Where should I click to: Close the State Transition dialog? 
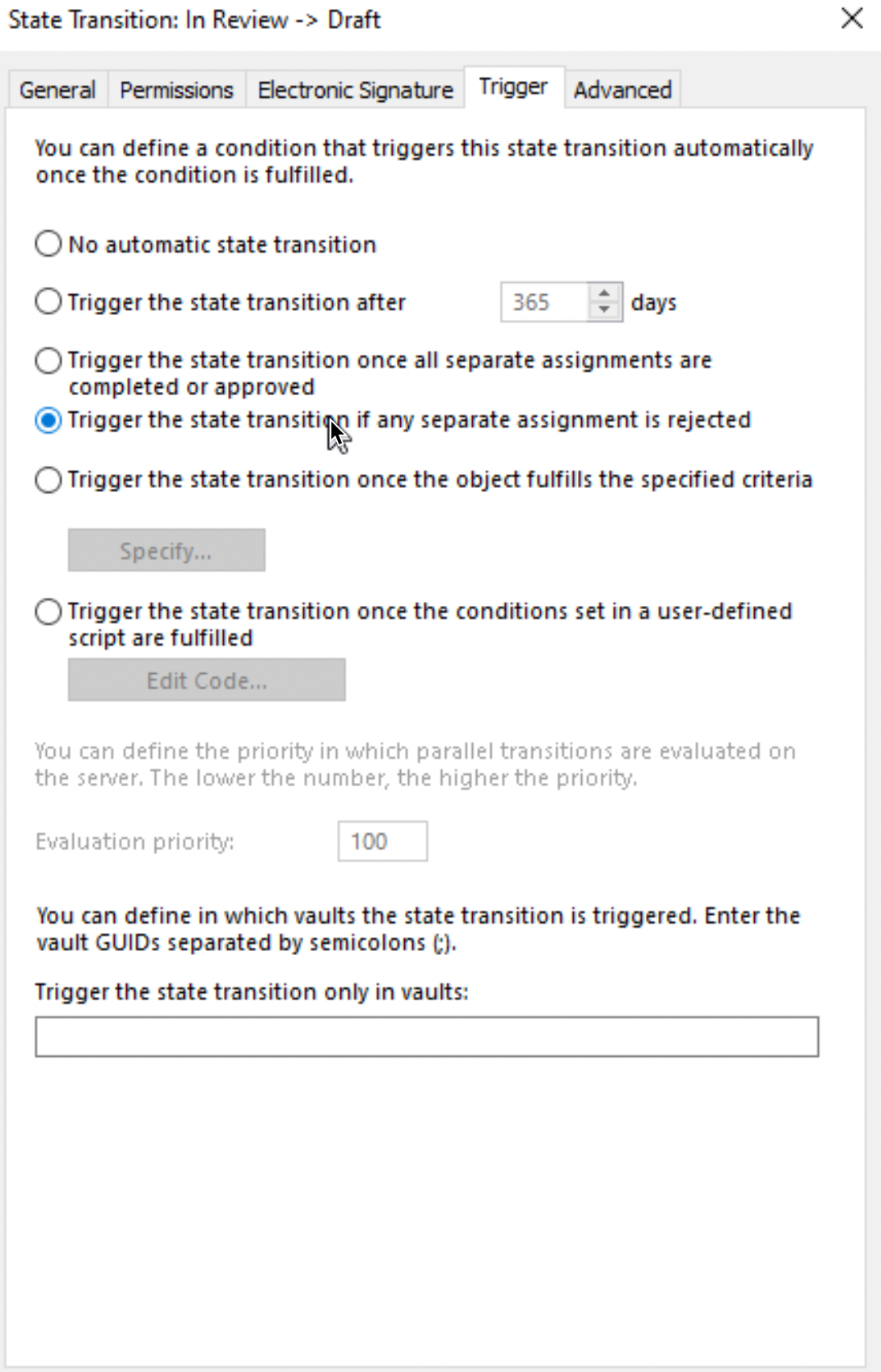coord(852,19)
